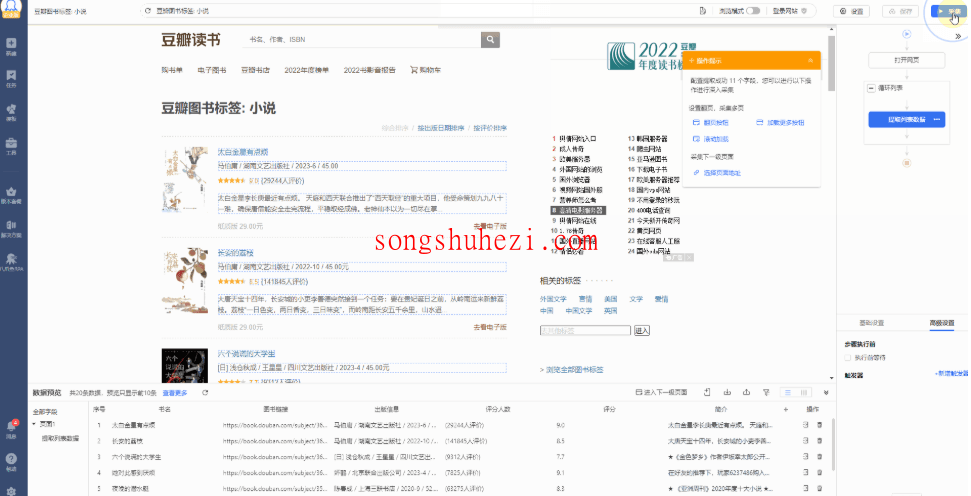Image resolution: width=971 pixels, height=496 pixels.
Task: Click the document icon left of 浏览模式
Action: coord(703,11)
